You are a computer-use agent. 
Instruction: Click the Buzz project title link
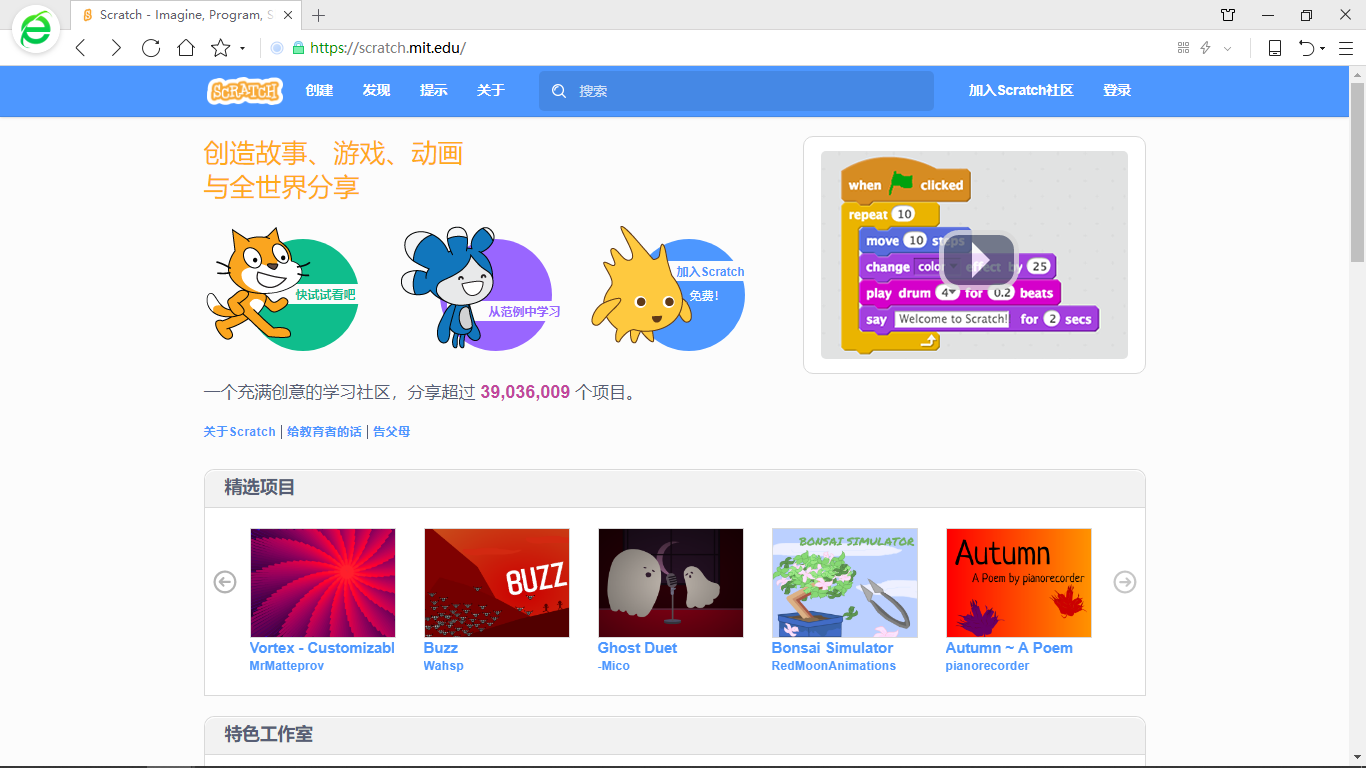441,648
